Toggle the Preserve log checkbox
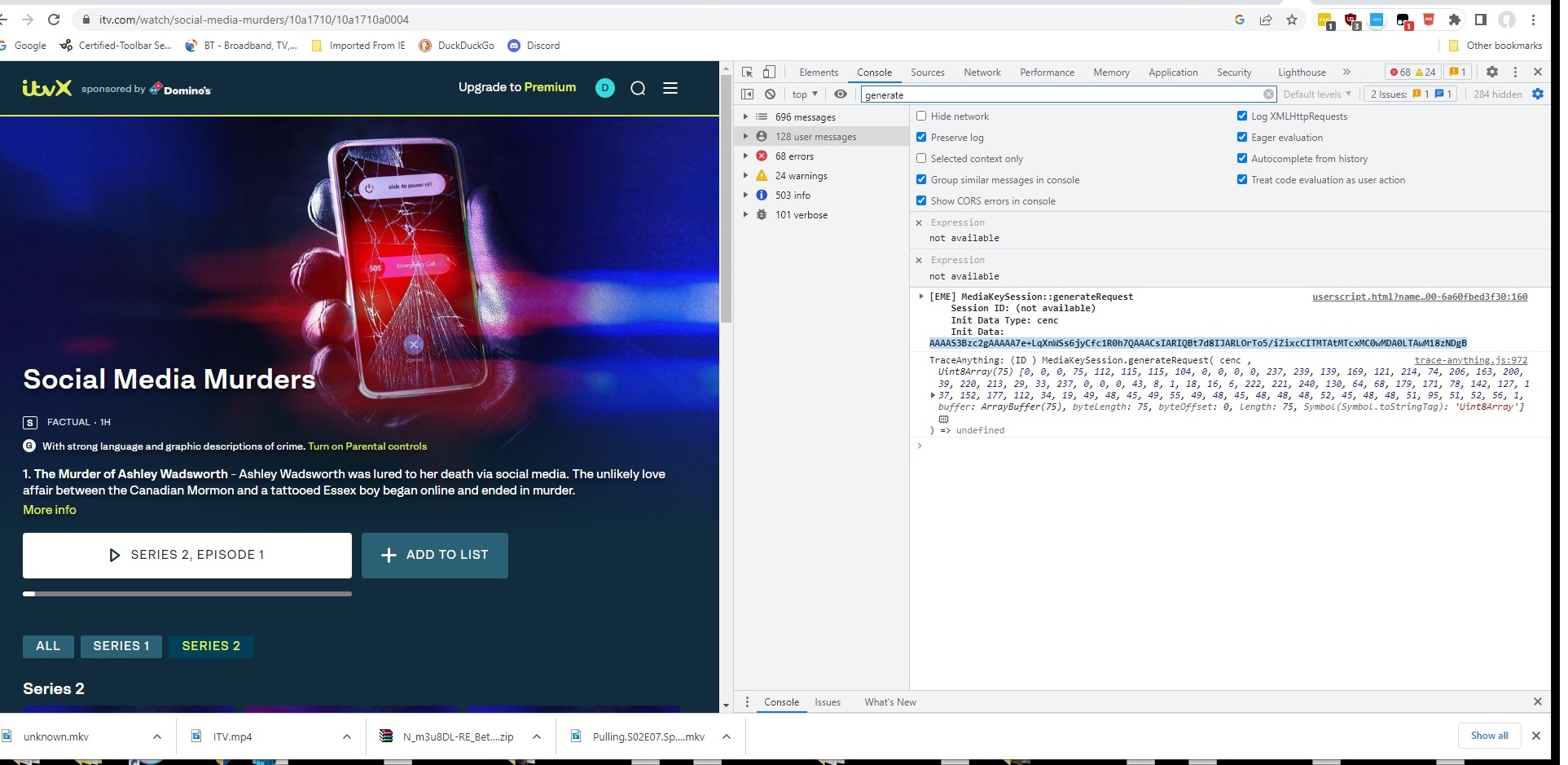1568x765 pixels. coord(921,137)
